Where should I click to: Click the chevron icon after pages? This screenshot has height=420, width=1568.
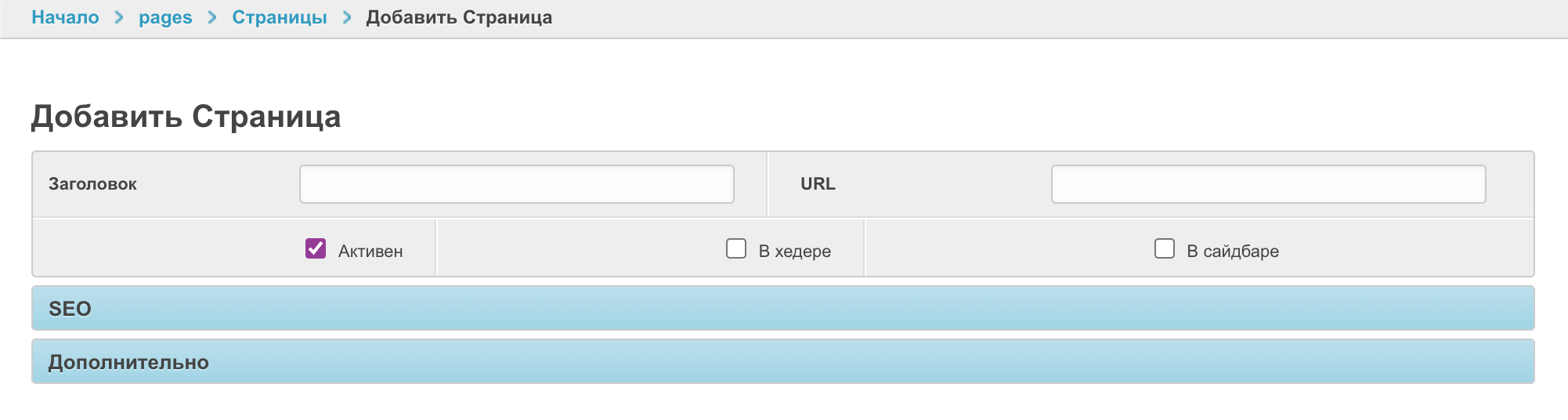(212, 17)
